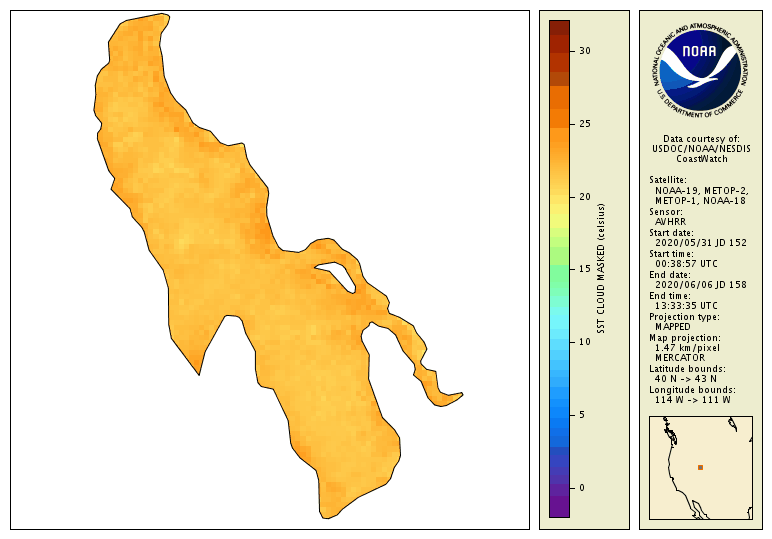Click the 'CoastWatch' text

click(x=702, y=159)
